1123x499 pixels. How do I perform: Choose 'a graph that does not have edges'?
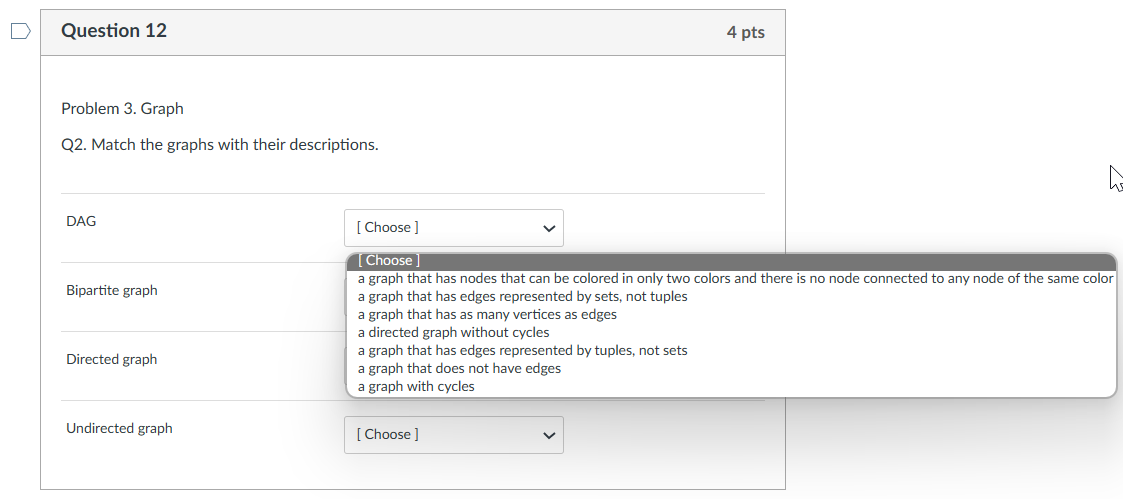[x=731, y=368]
